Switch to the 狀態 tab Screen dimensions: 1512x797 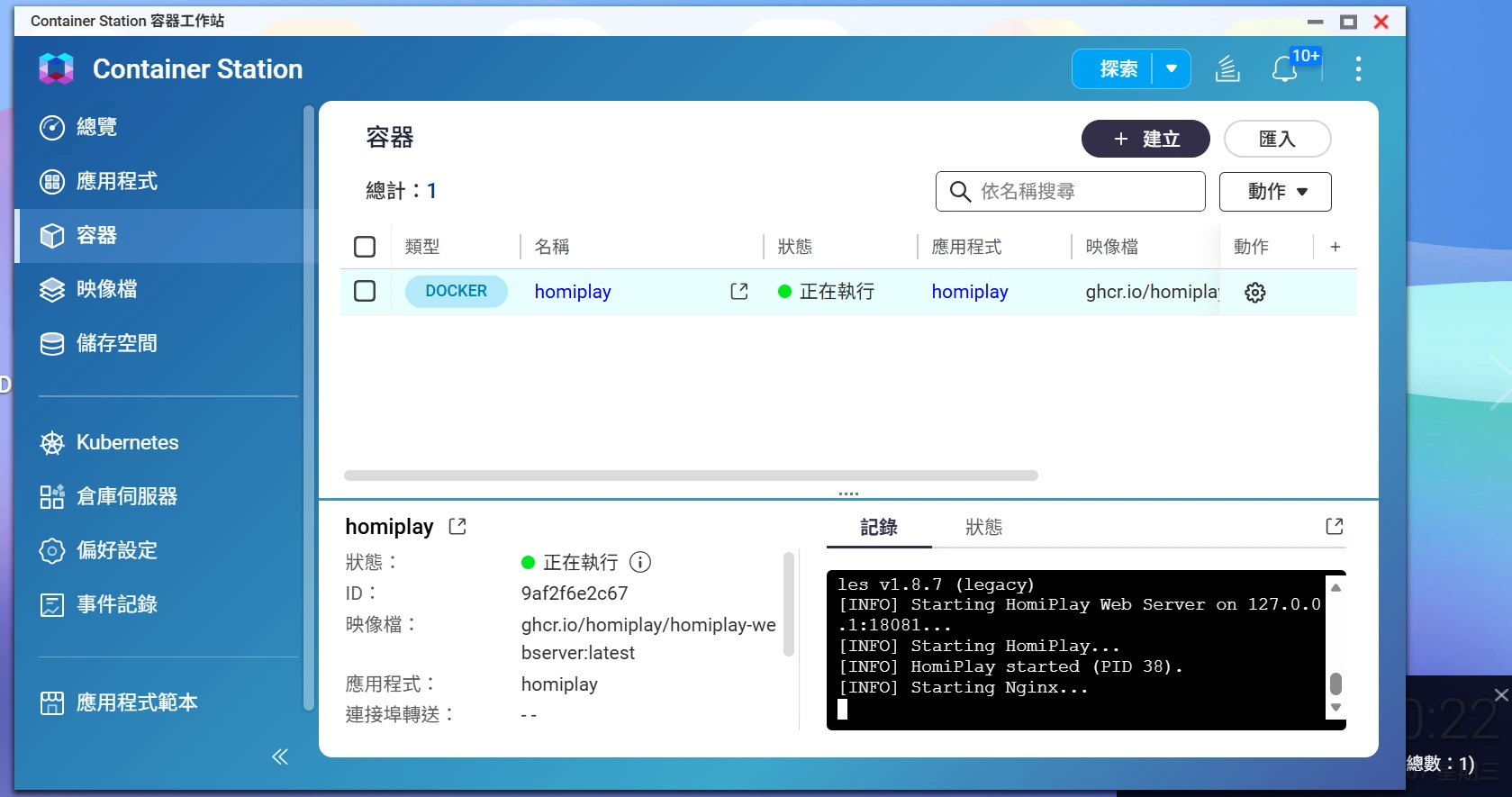pos(983,528)
